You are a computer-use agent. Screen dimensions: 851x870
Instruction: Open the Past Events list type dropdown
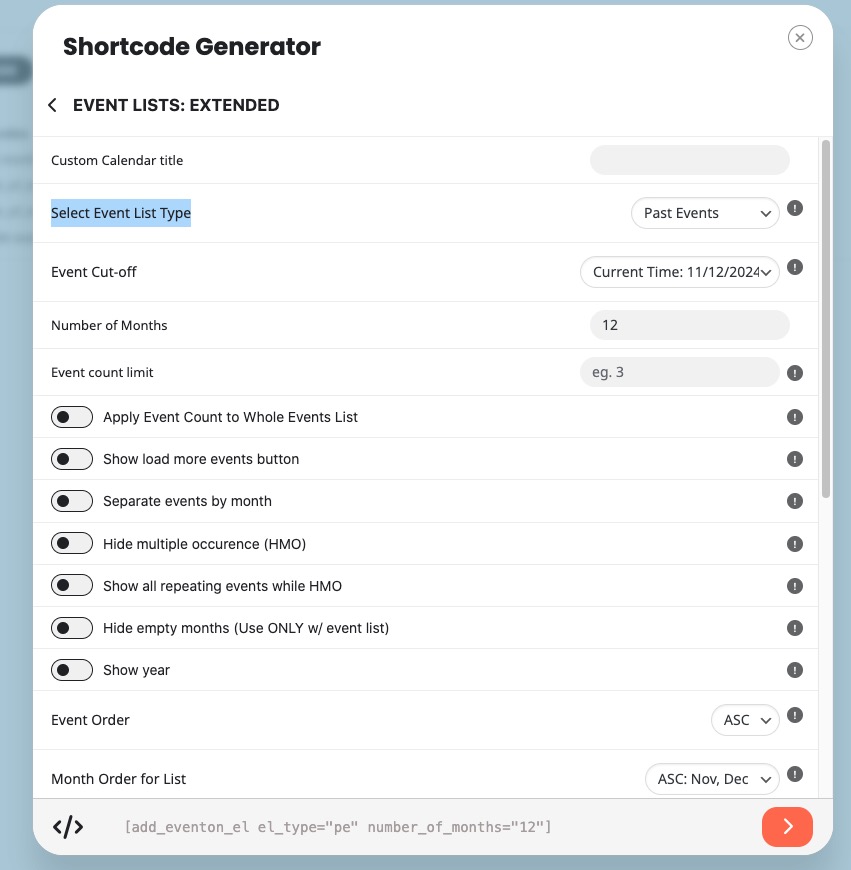point(705,213)
